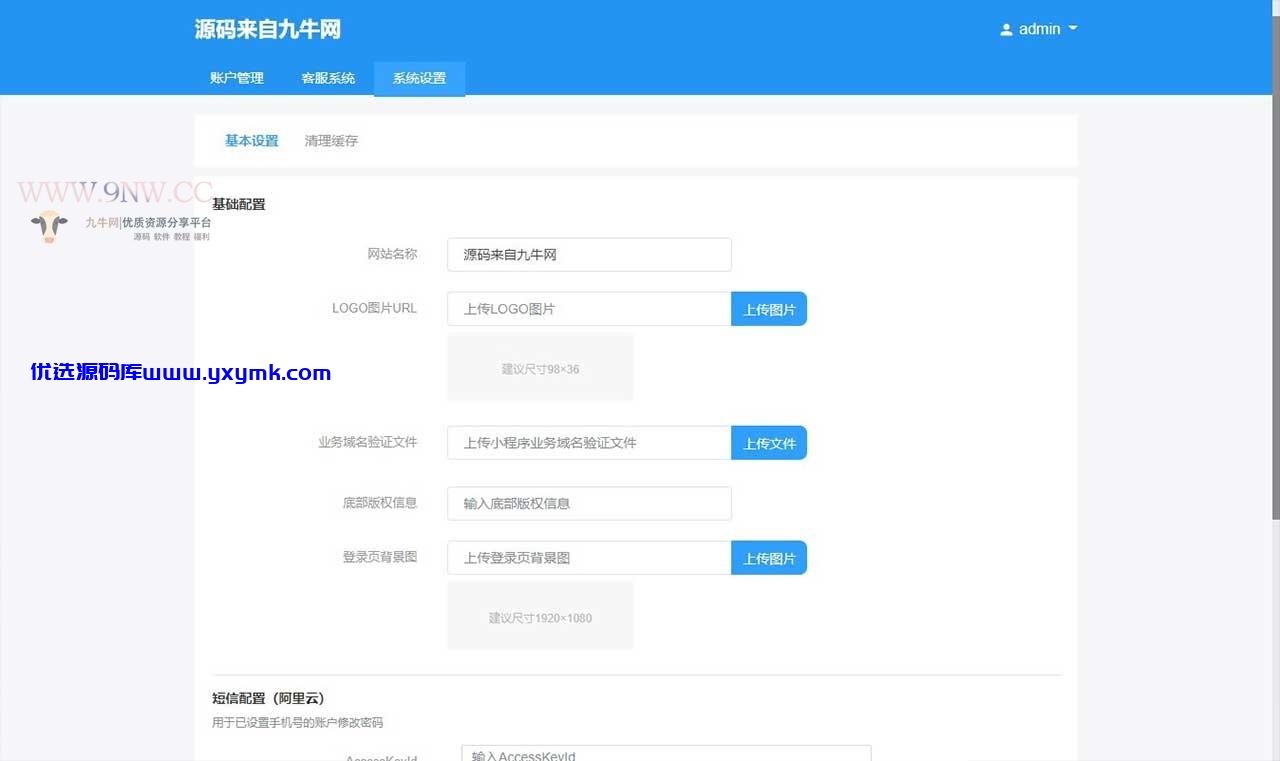
Task: Click the admin user avatar icon
Action: (1006, 30)
